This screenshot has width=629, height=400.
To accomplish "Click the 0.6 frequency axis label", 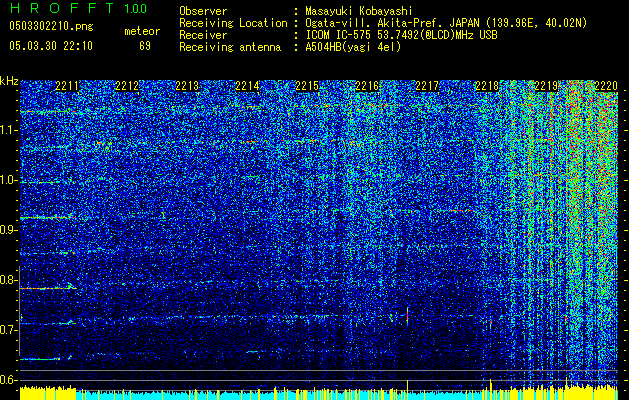I will 9,380.
